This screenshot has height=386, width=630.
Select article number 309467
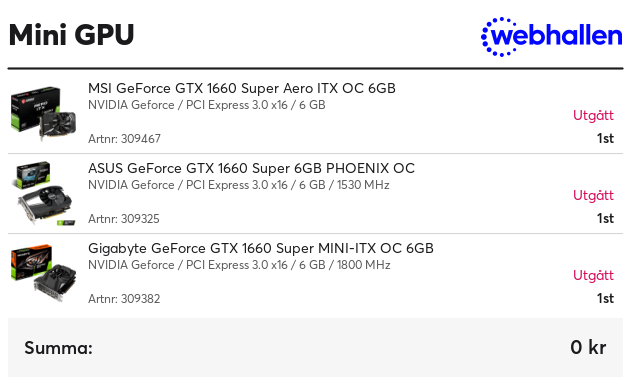point(124,139)
